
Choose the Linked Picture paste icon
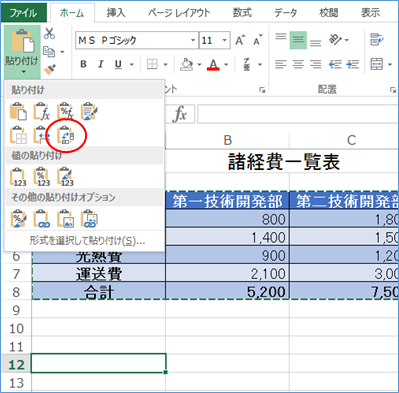(89, 219)
